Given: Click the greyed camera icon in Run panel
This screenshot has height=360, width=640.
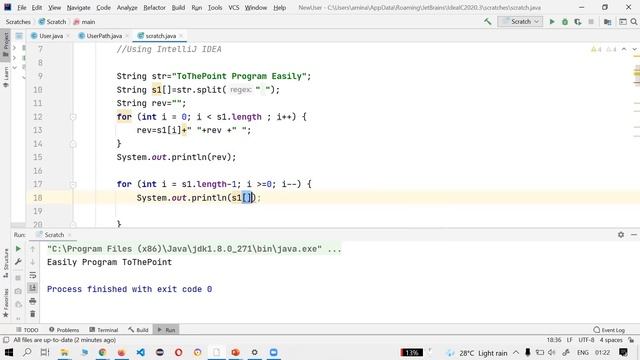Looking at the screenshot, I should point(18,291).
